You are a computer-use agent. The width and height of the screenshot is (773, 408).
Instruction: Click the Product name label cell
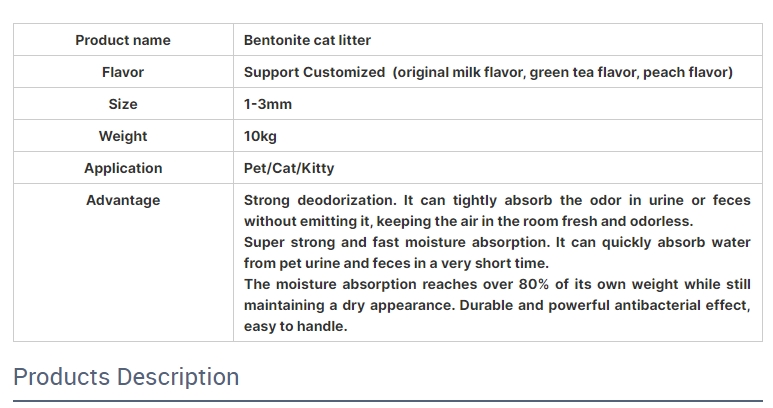click(x=123, y=40)
